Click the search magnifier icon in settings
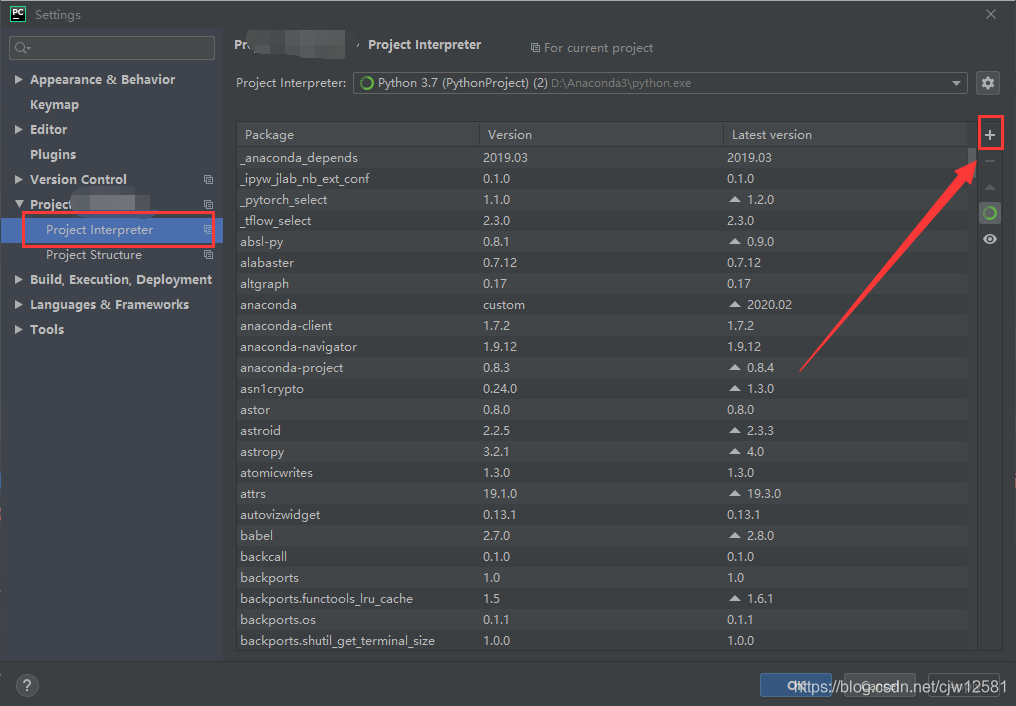Viewport: 1016px width, 706px height. point(21,48)
